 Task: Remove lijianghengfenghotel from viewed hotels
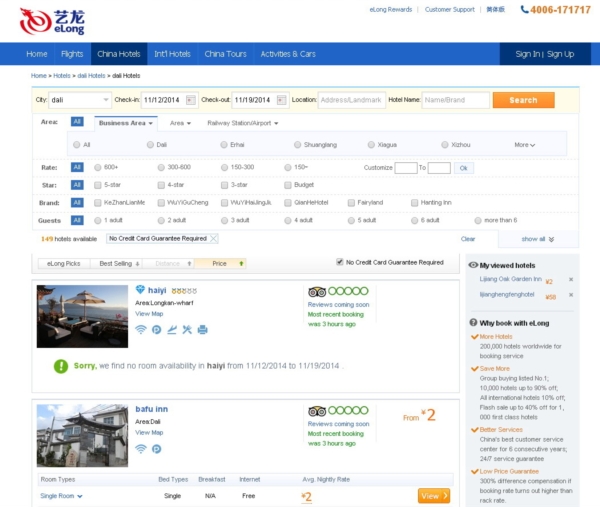(x=571, y=295)
